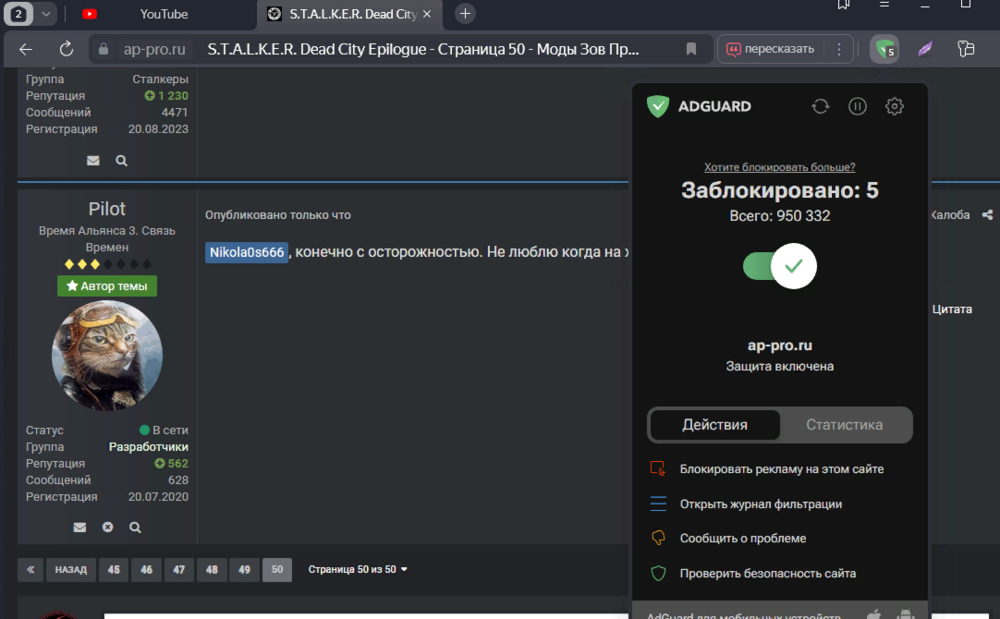1000x619 pixels.
Task: Click the Android icon in AdGuard footer
Action: coord(904,615)
